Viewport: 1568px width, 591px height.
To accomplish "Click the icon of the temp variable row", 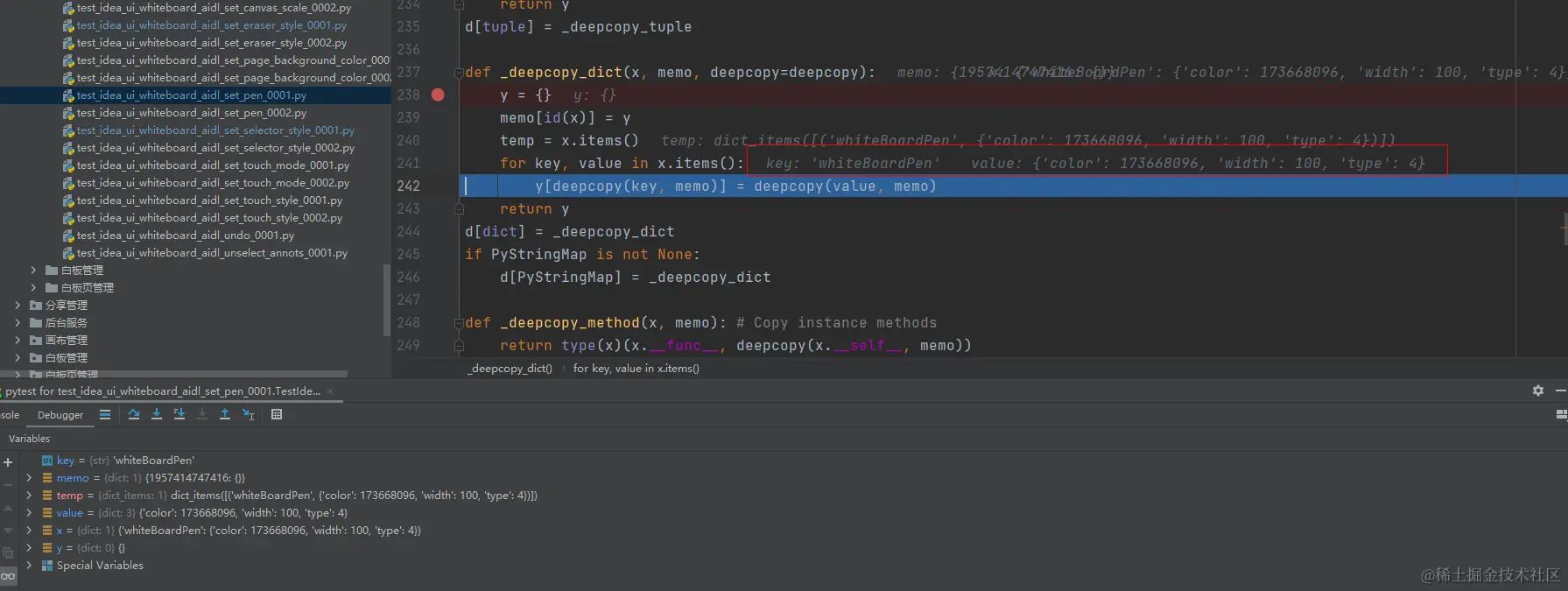I will pos(47,496).
